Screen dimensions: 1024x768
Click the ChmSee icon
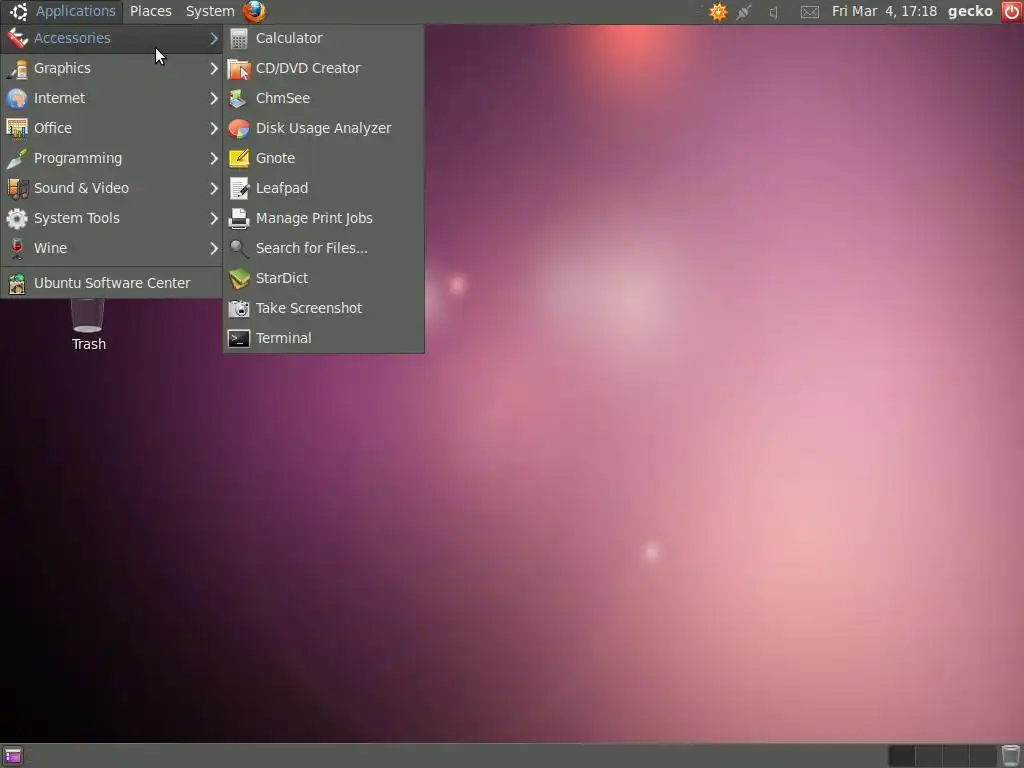pyautogui.click(x=239, y=99)
